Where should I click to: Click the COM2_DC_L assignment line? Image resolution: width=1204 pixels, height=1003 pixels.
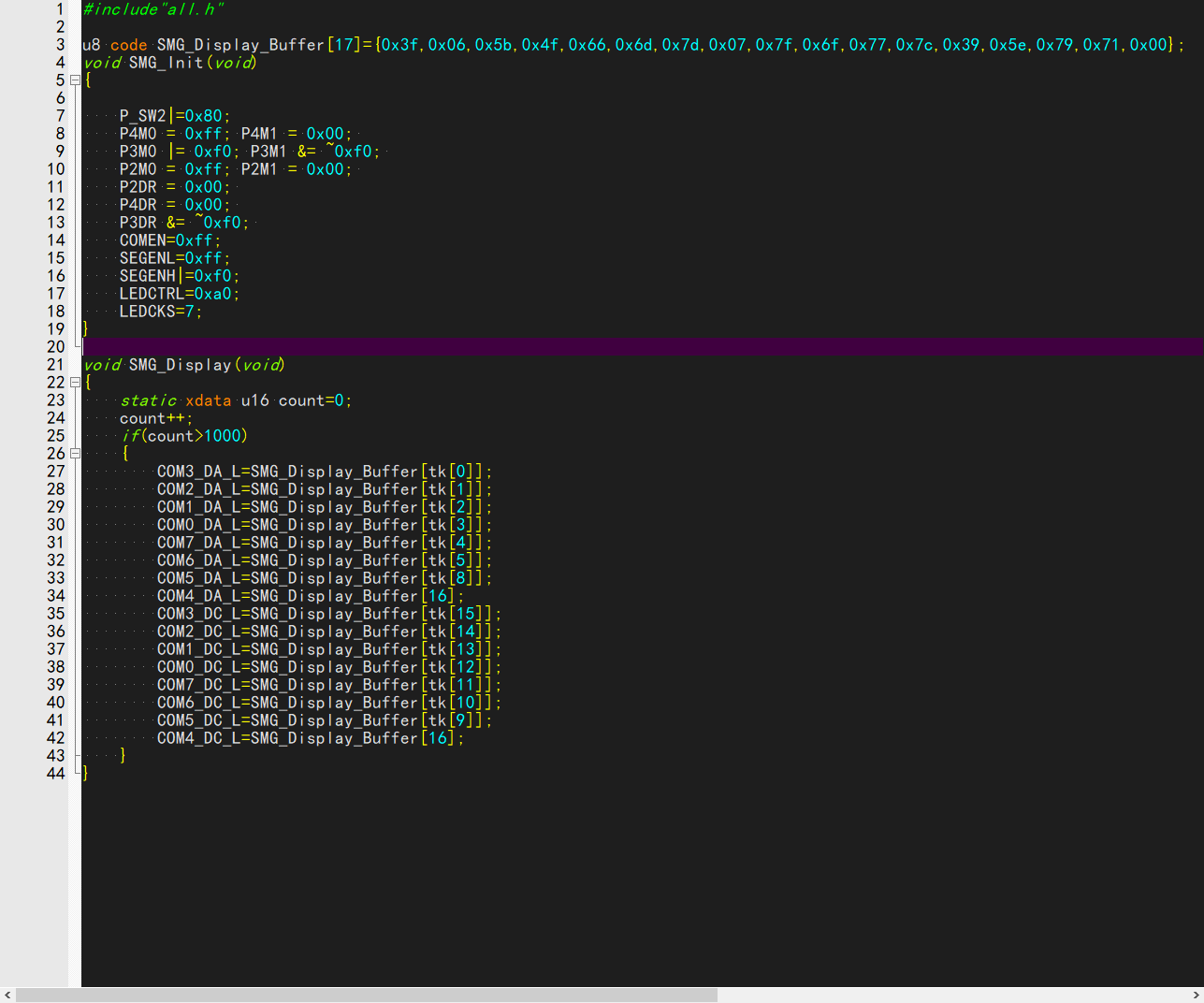pos(328,632)
